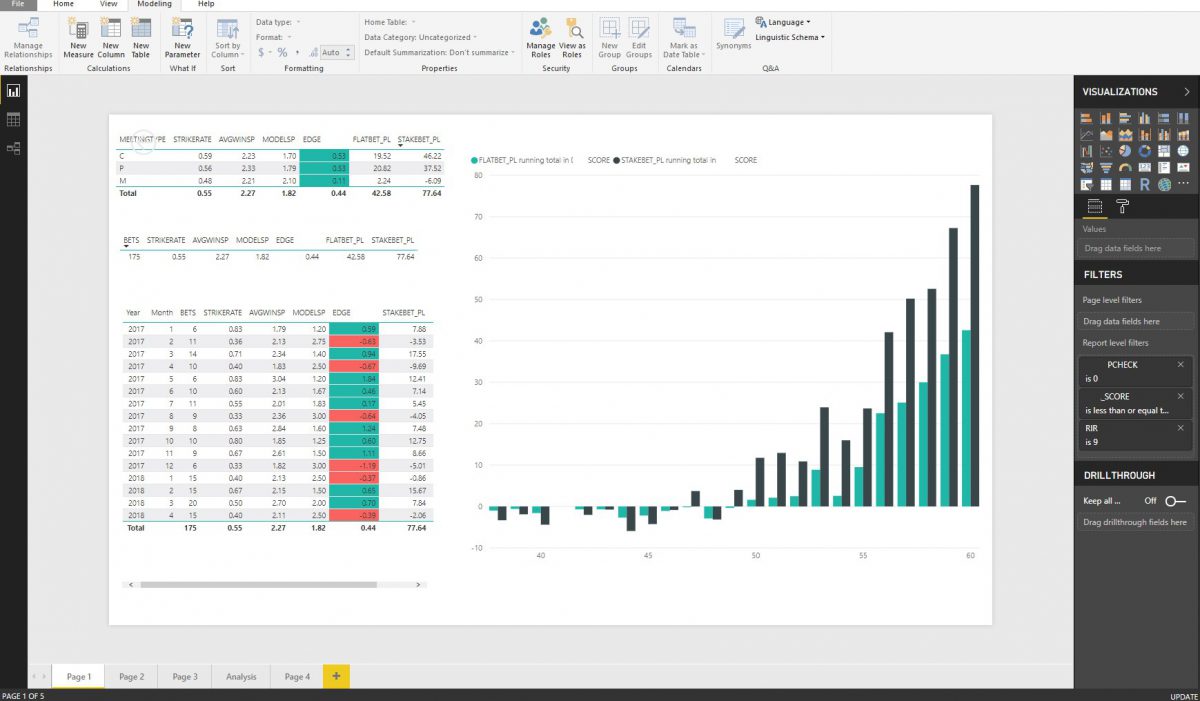The image size is (1200, 701).
Task: Select the ArcGIS map visual icon
Action: tap(1164, 184)
